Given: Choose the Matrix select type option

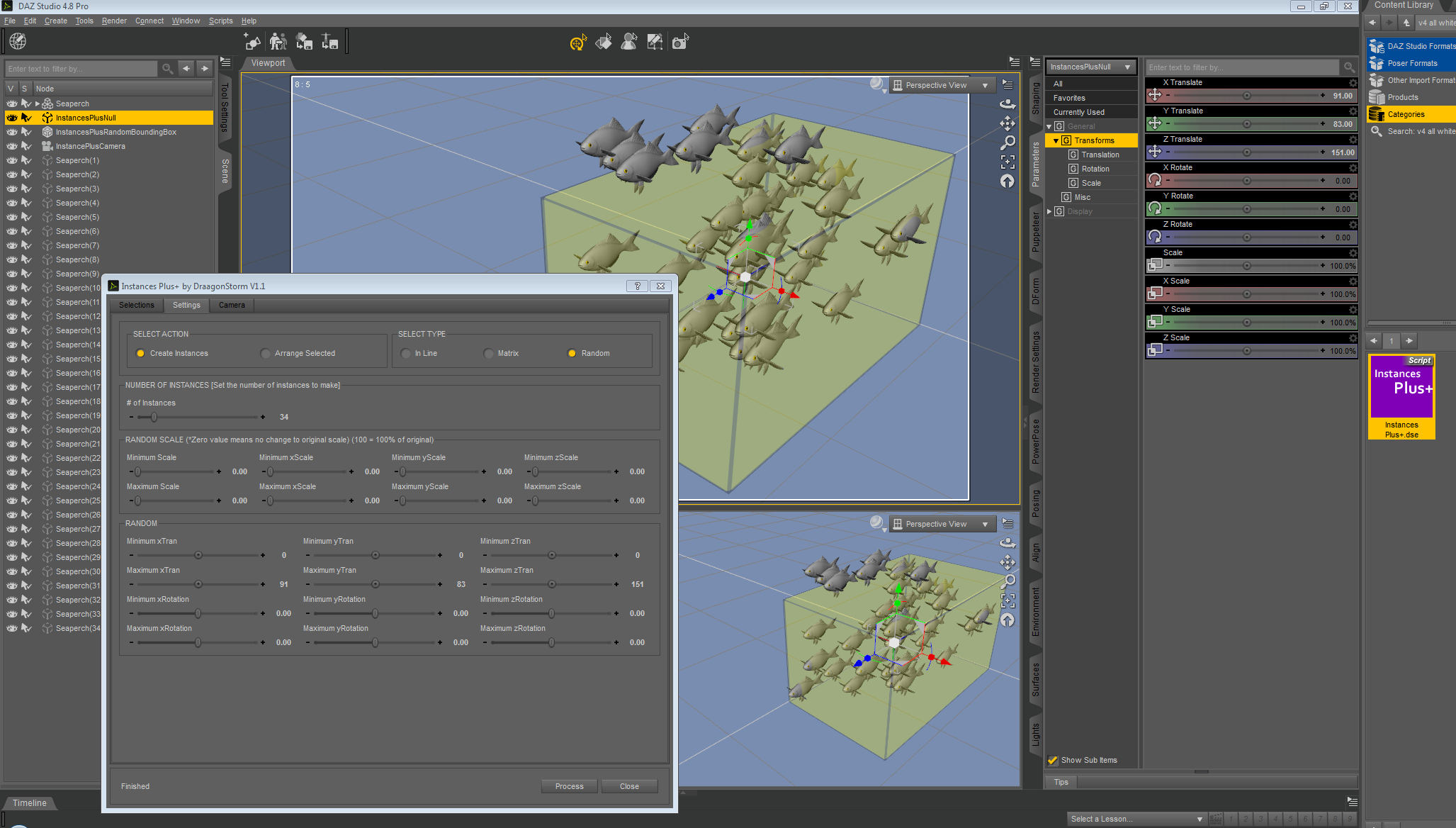Looking at the screenshot, I should click(488, 353).
